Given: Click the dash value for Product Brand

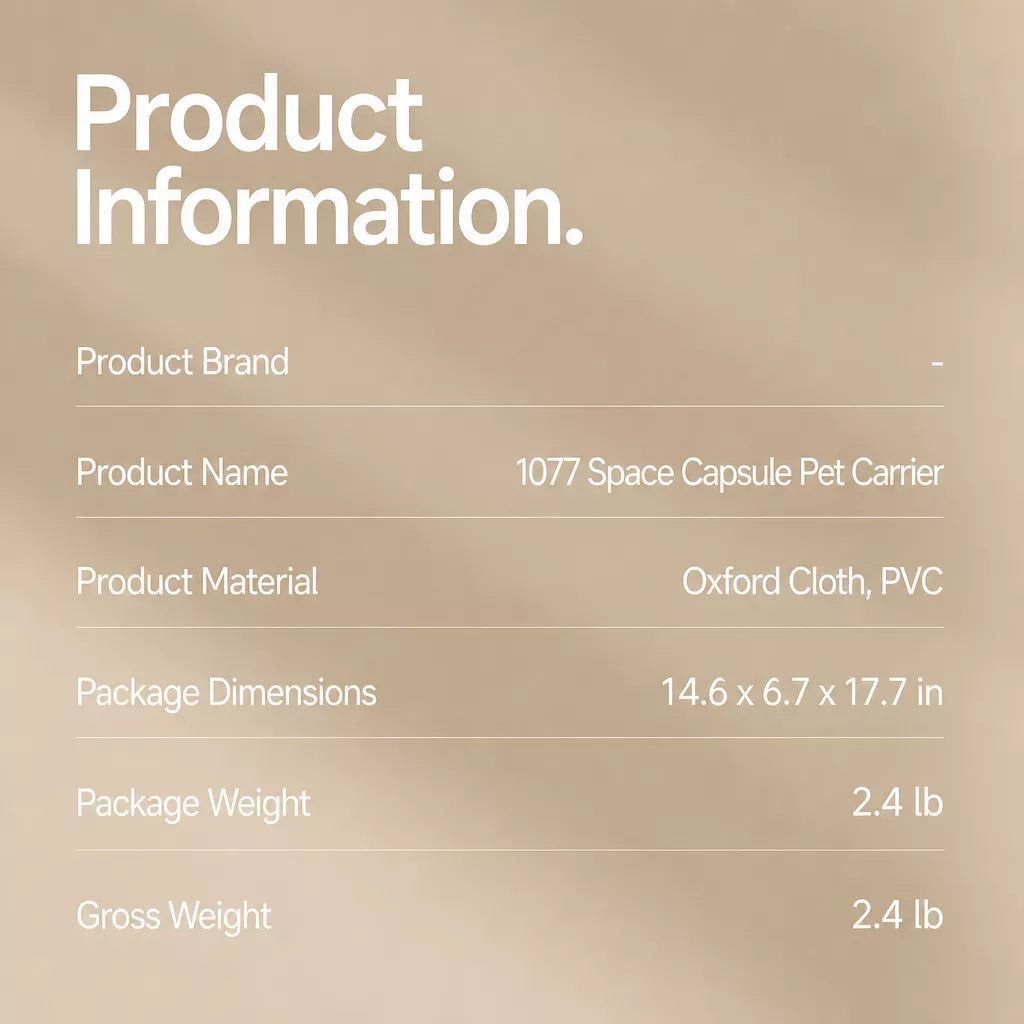Looking at the screenshot, I should pyautogui.click(x=937, y=363).
